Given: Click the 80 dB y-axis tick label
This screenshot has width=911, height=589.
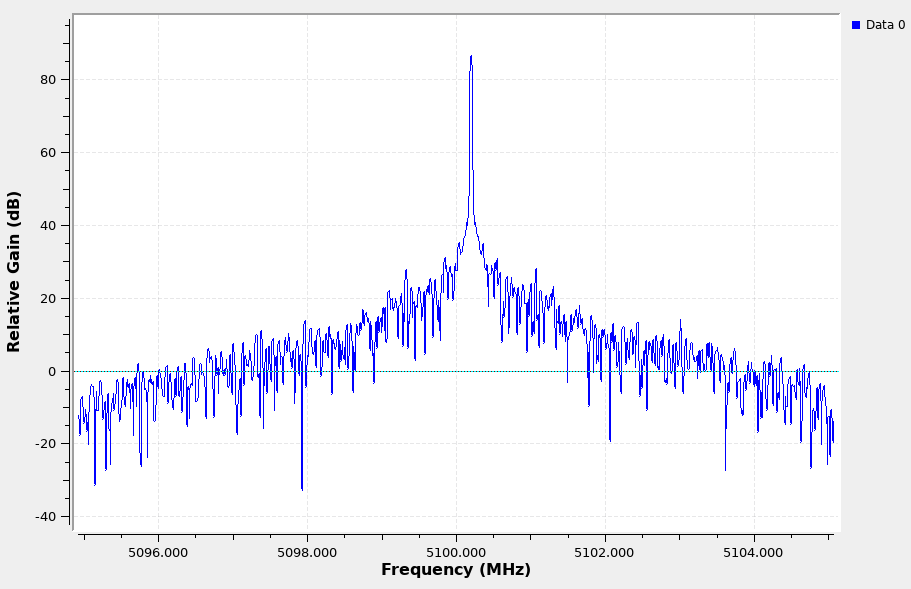Looking at the screenshot, I should tap(49, 80).
